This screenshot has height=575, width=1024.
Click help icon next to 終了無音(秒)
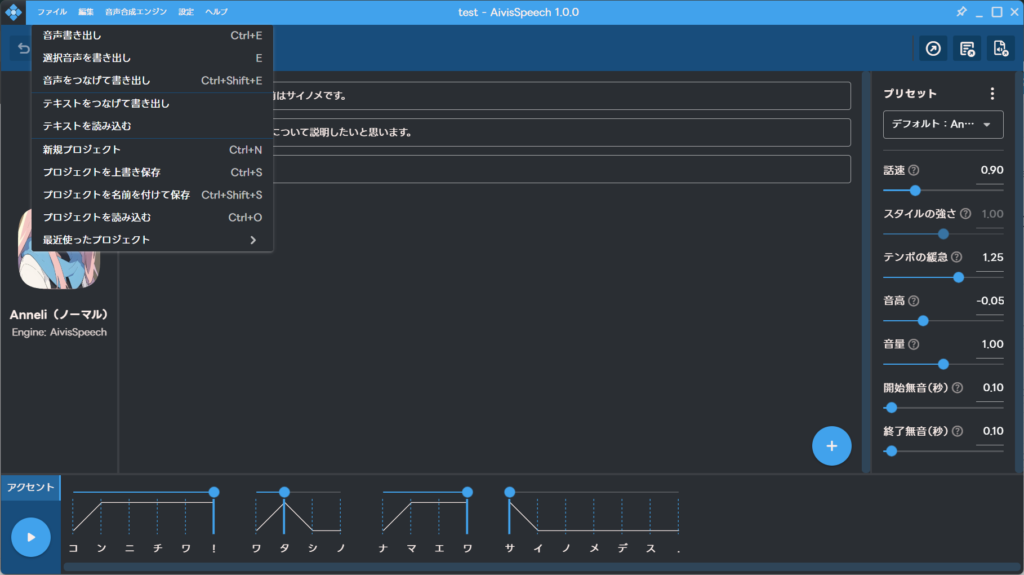[957, 431]
